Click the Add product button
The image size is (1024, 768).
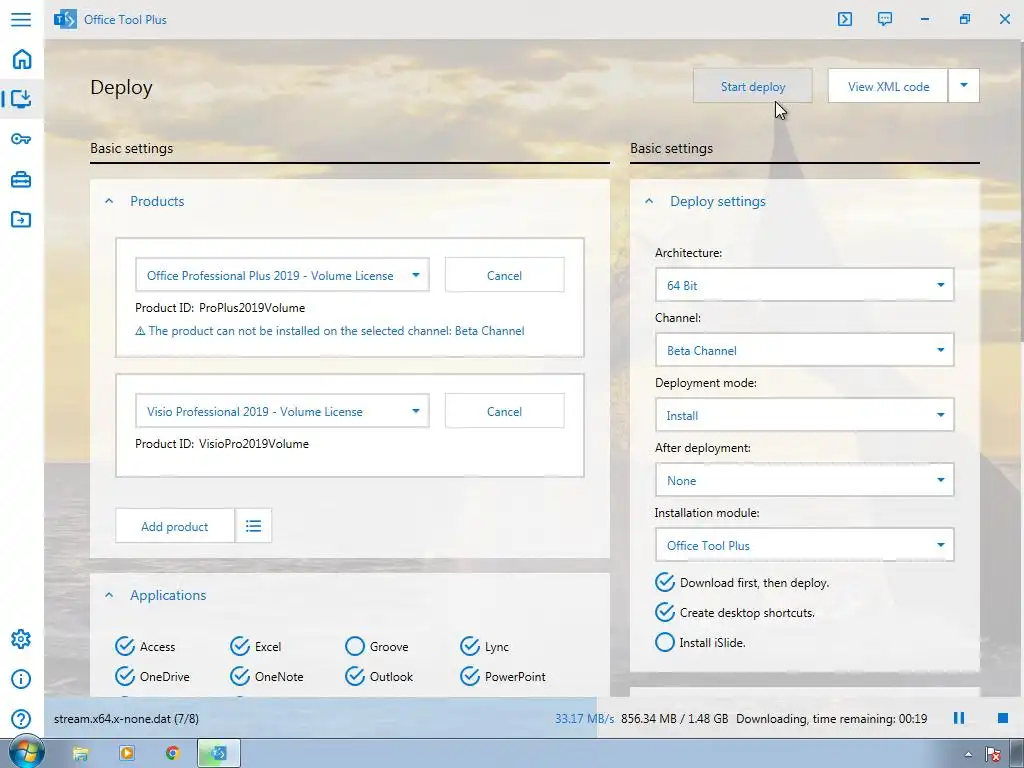175,526
